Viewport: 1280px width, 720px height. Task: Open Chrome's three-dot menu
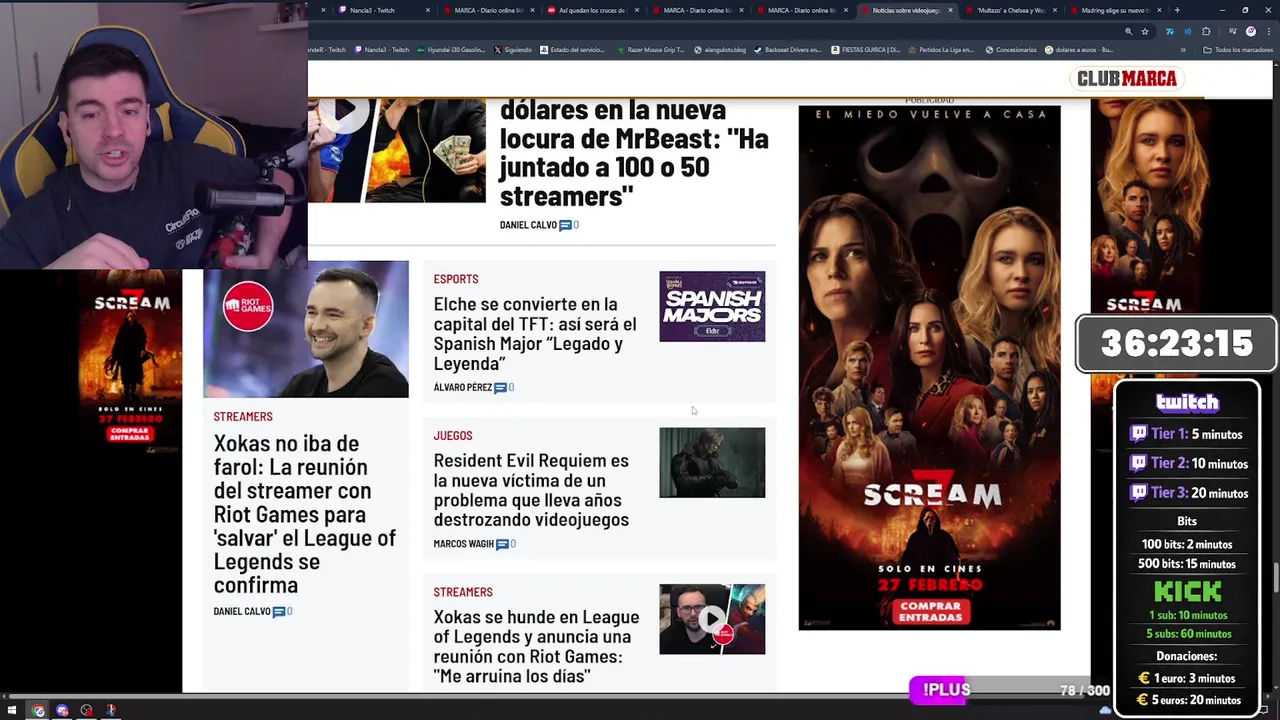(1269, 31)
